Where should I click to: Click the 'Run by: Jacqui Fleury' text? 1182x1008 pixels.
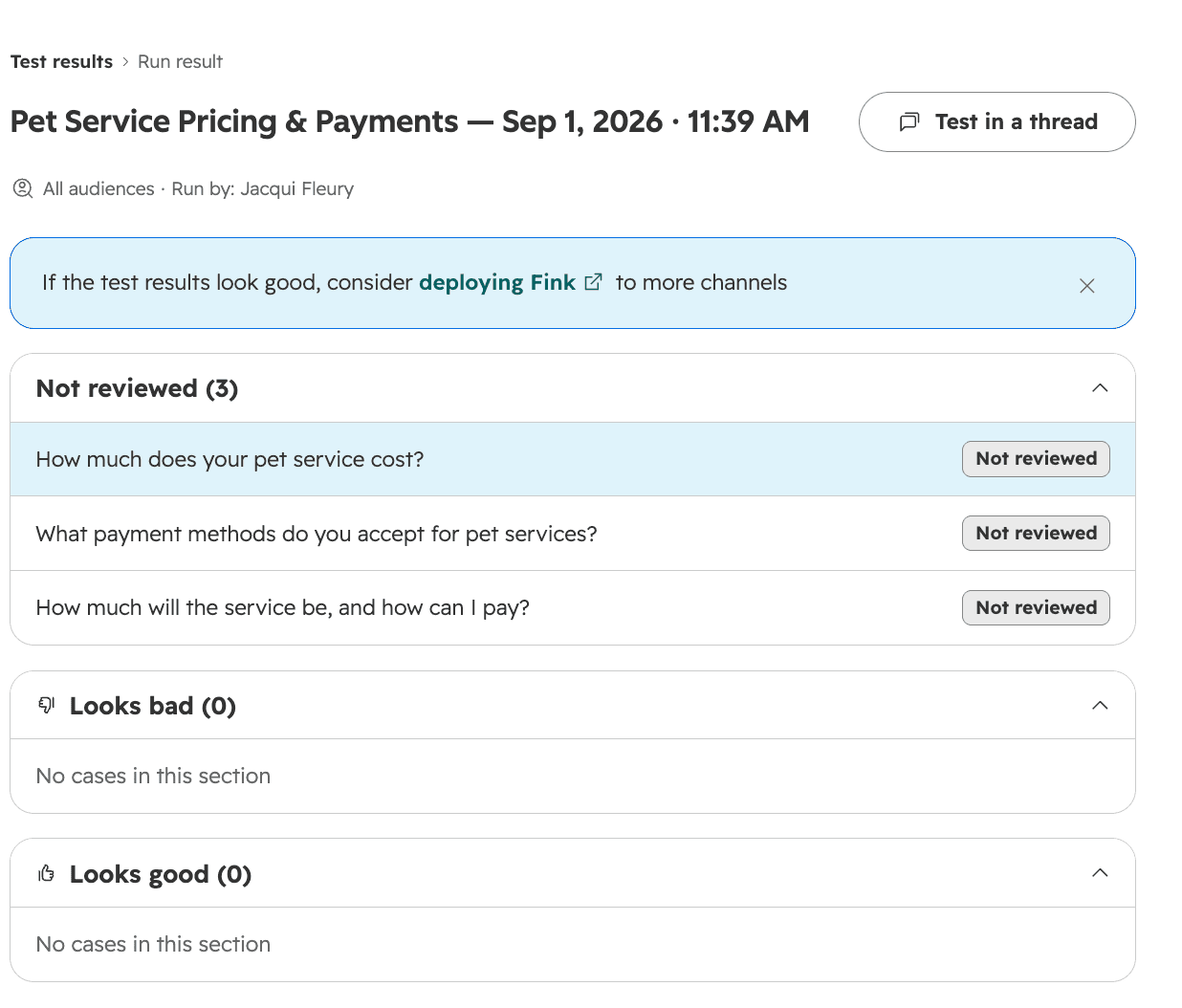pos(263,188)
